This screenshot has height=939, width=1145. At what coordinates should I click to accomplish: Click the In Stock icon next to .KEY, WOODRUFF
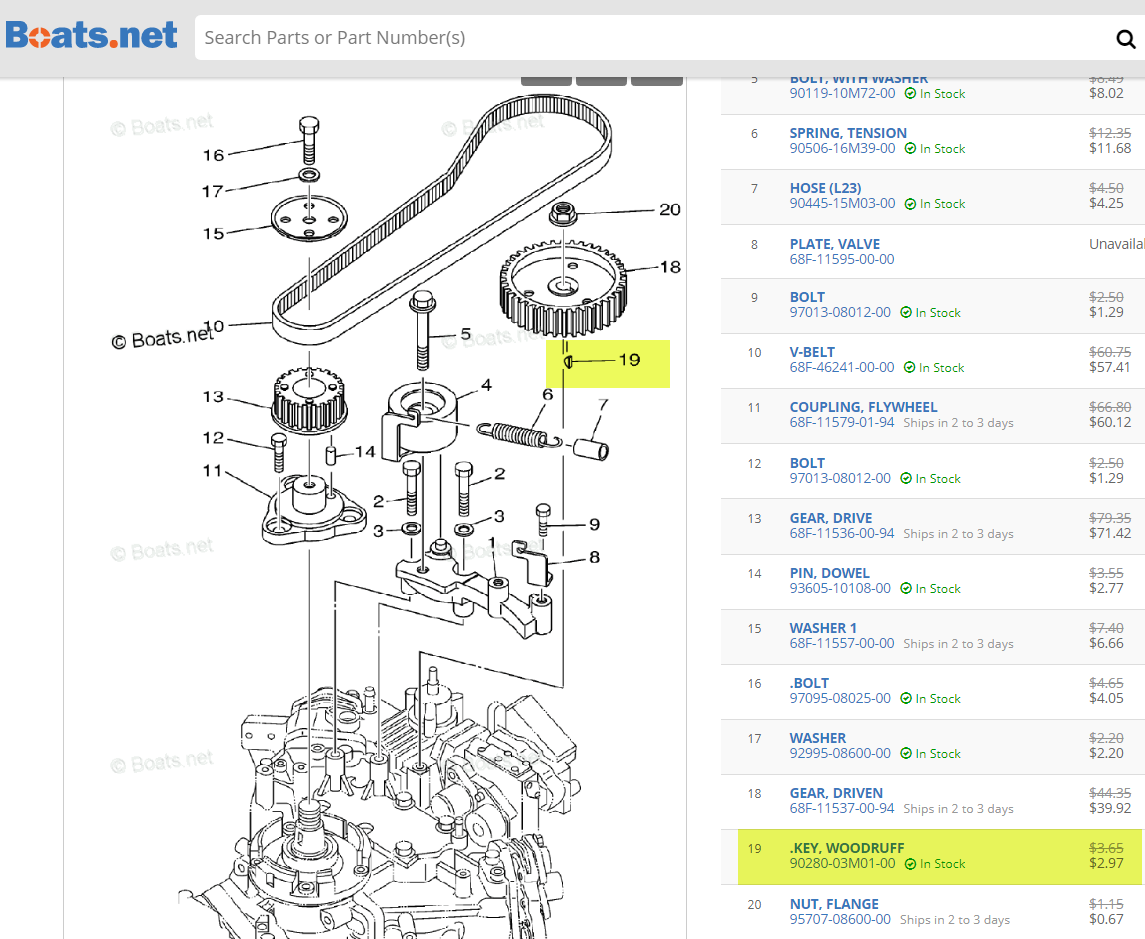point(911,863)
